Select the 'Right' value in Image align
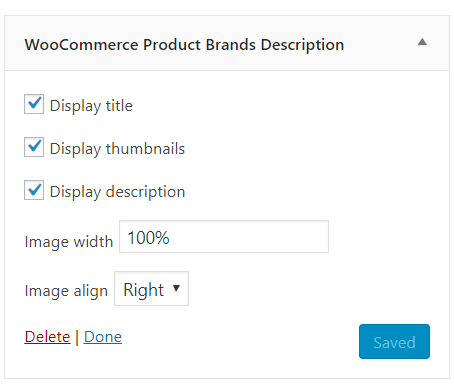454x392 pixels. [x=144, y=289]
